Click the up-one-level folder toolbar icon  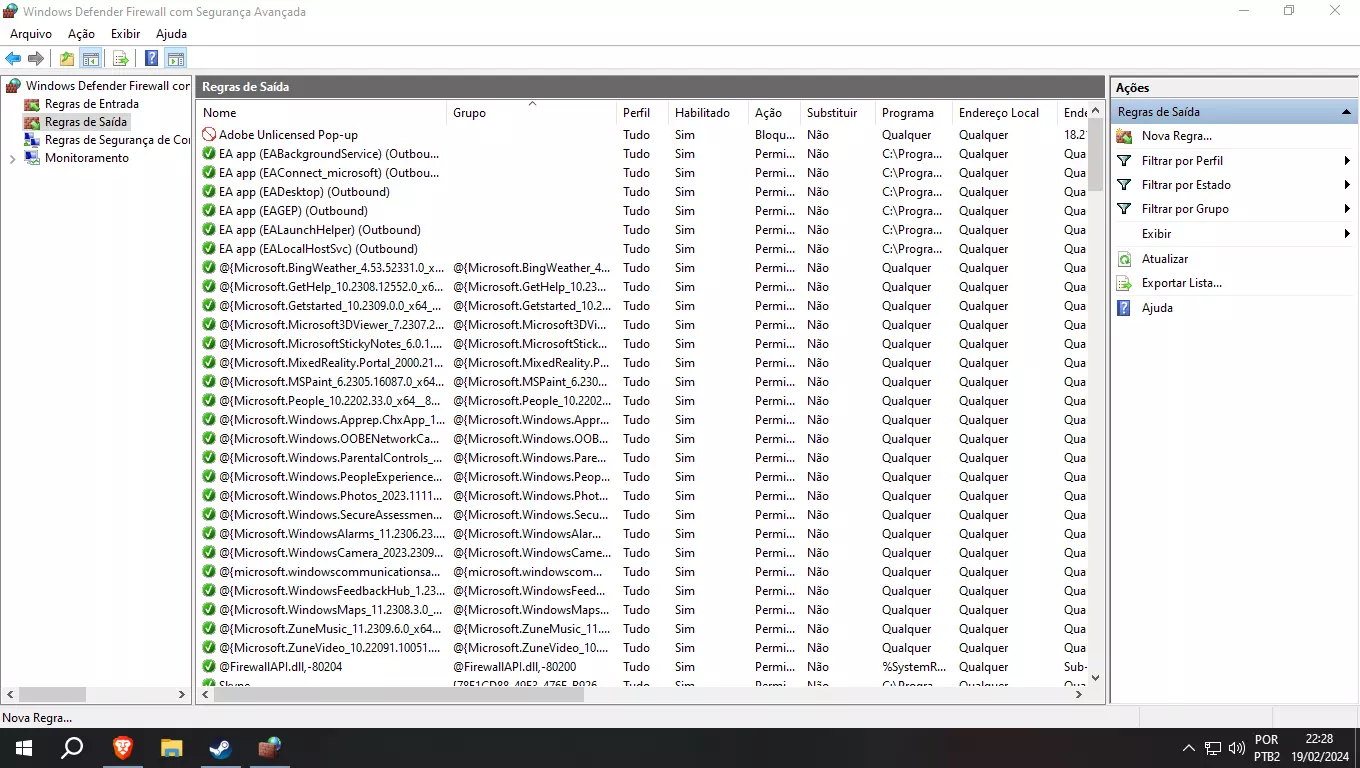[x=67, y=59]
